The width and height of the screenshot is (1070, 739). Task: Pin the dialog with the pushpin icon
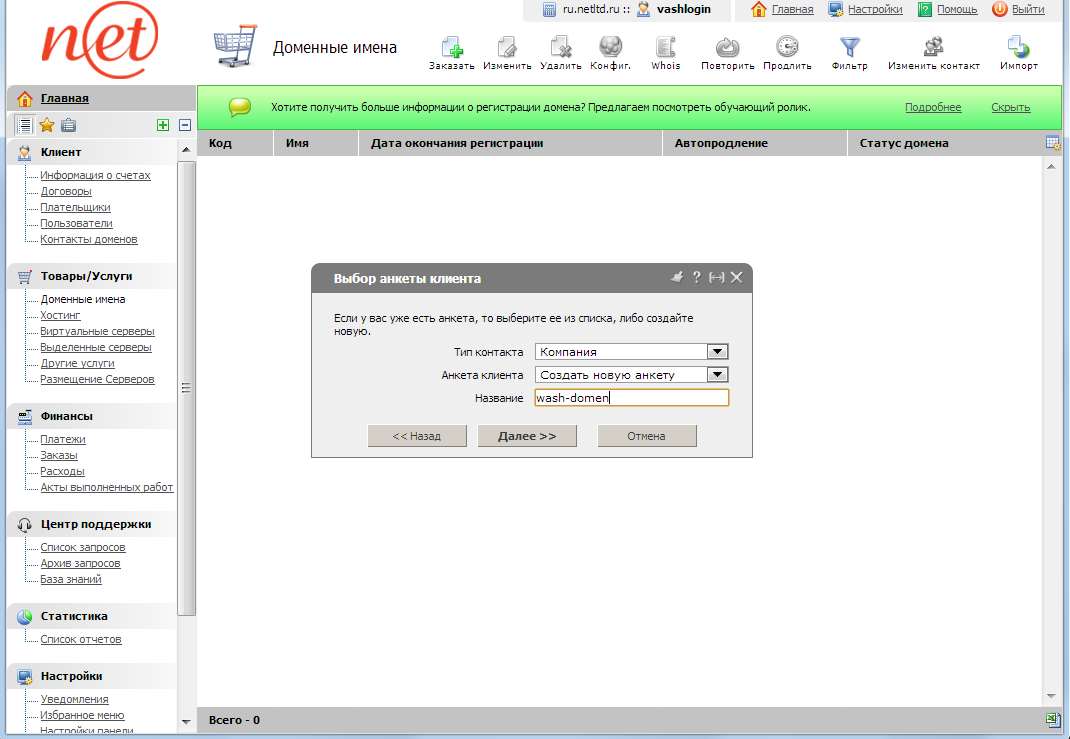[x=676, y=277]
